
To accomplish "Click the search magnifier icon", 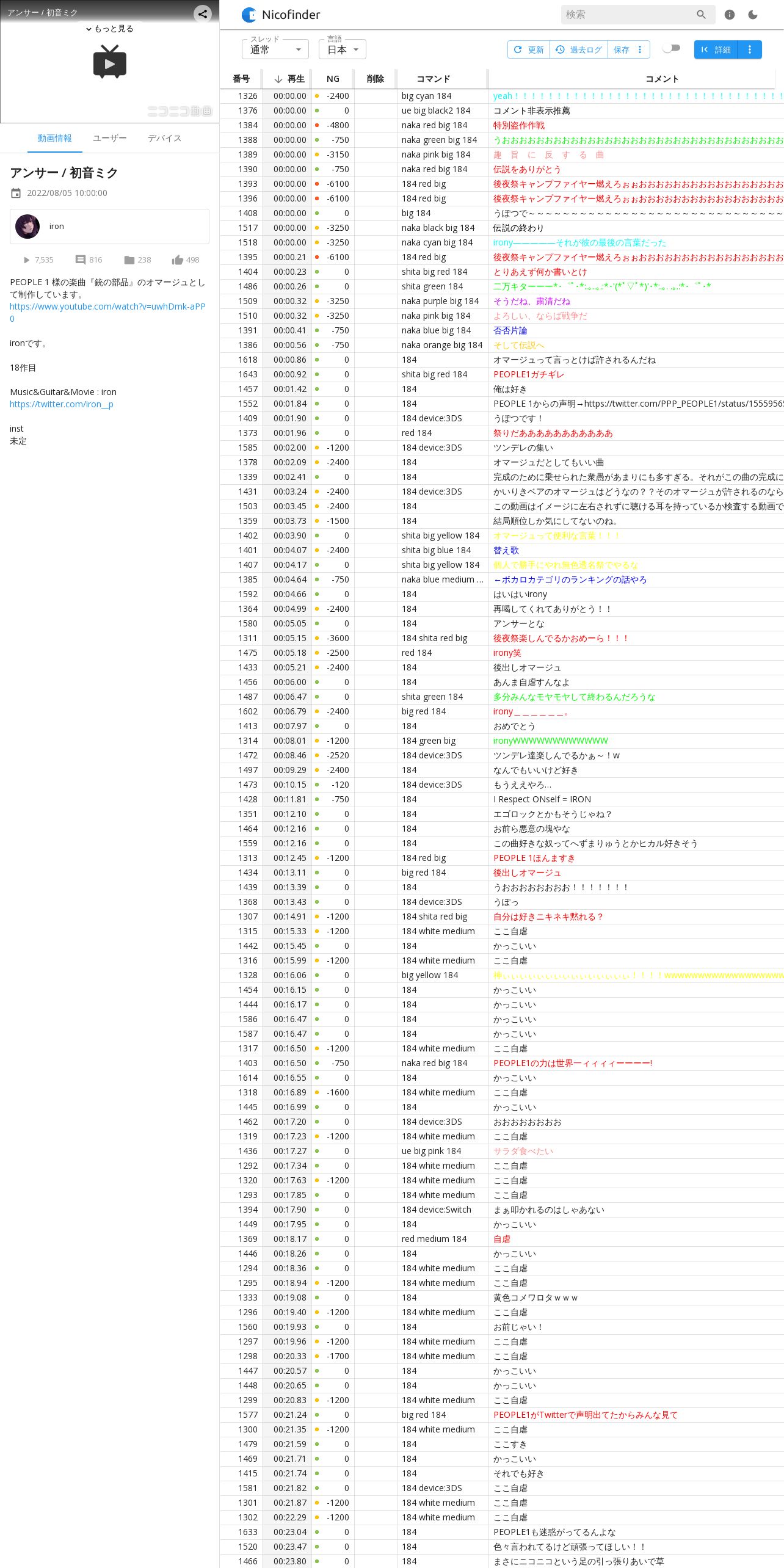I will pyautogui.click(x=701, y=15).
